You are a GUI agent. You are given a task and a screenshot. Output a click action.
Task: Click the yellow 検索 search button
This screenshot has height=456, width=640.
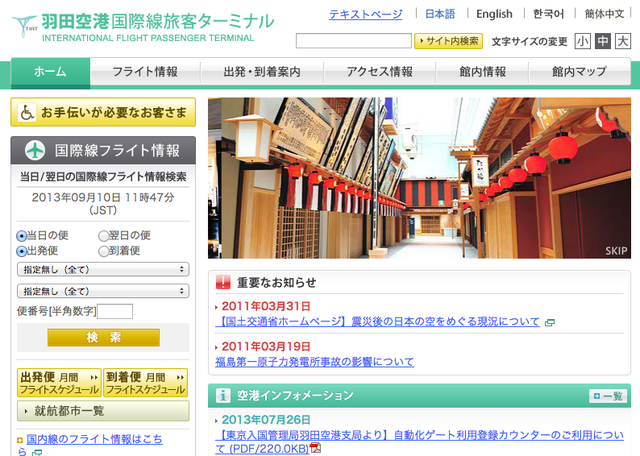click(x=103, y=338)
